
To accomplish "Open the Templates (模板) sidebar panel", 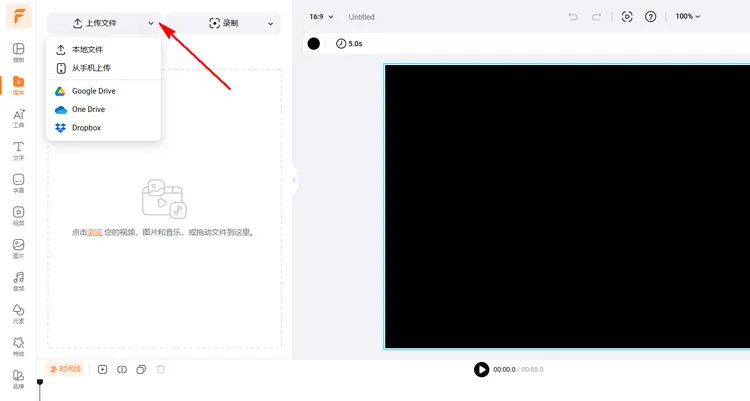I will (x=18, y=53).
